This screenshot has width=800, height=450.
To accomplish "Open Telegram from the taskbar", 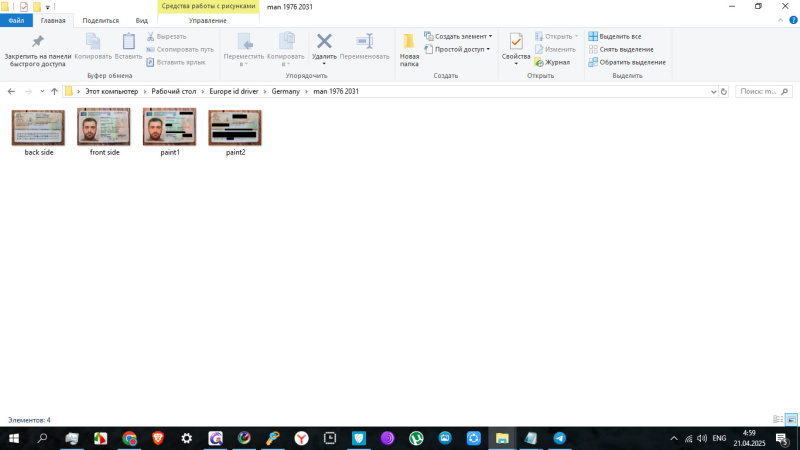I will [x=560, y=438].
